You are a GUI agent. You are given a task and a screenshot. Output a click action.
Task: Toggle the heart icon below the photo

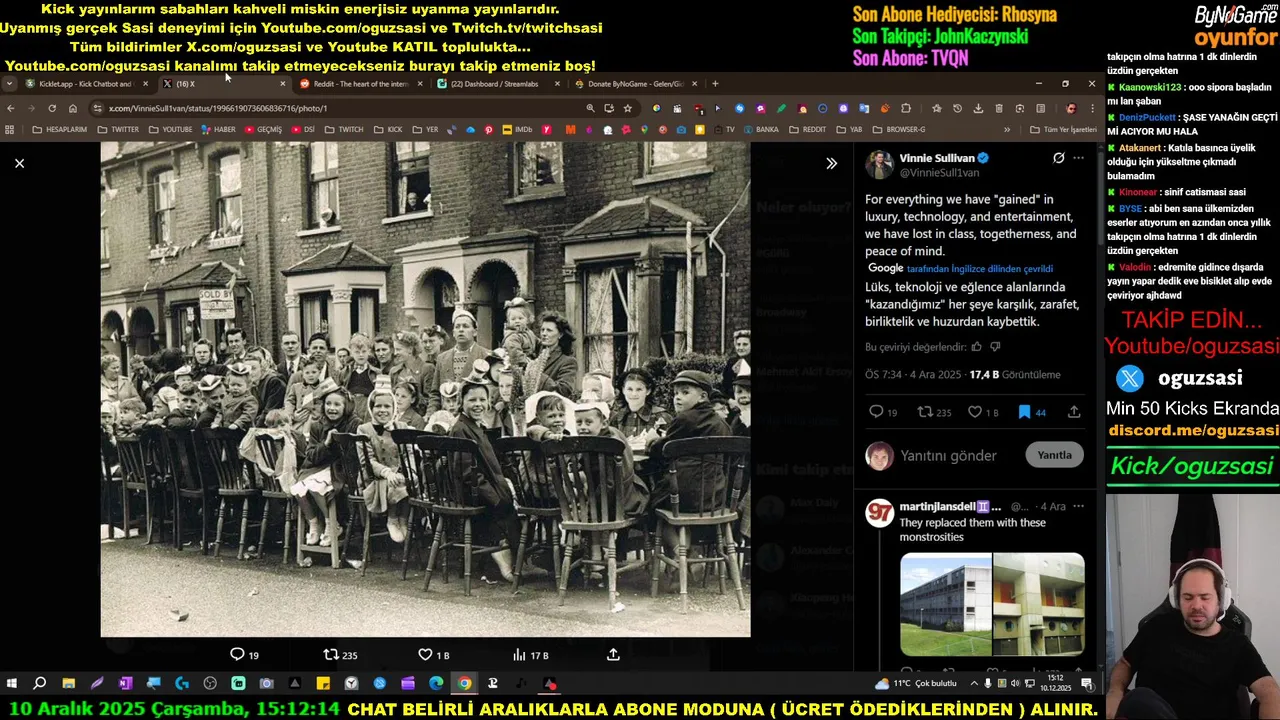tap(425, 655)
